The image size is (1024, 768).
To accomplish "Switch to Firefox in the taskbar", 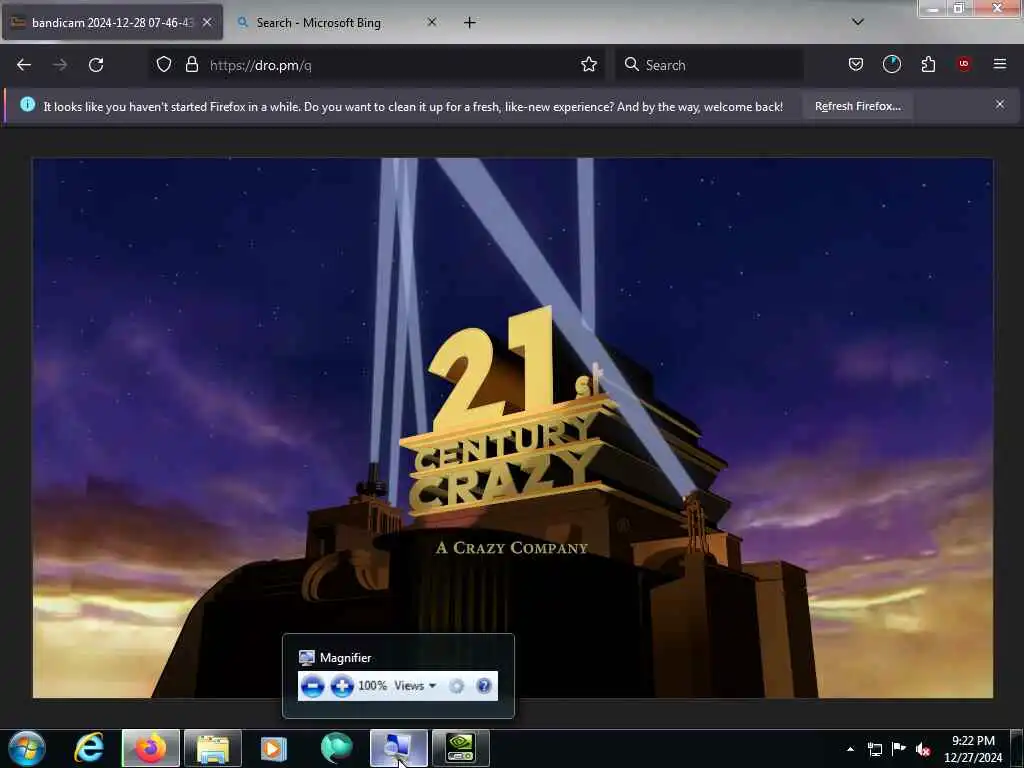I will tap(150, 748).
